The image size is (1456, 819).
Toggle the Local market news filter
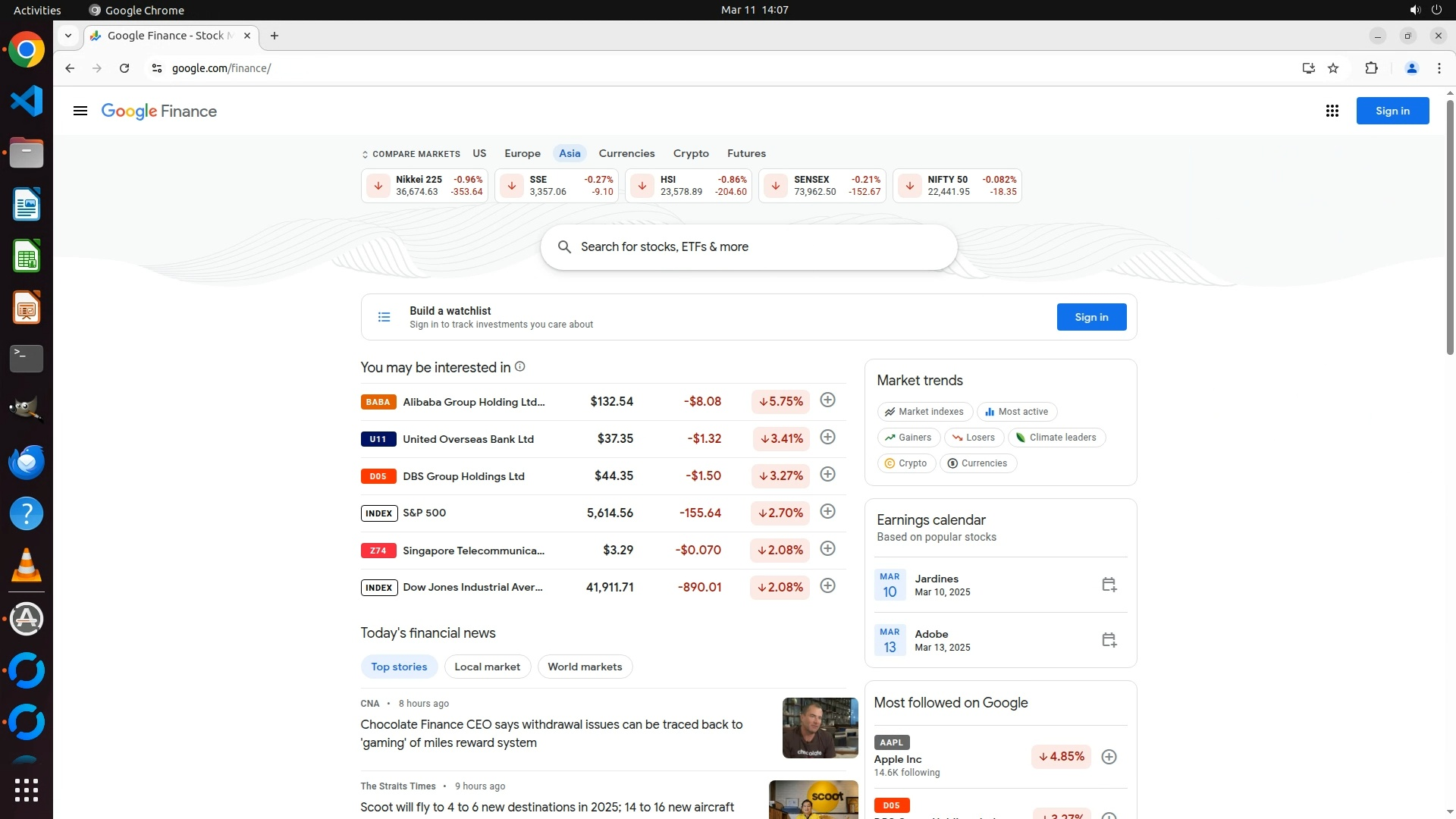487,667
